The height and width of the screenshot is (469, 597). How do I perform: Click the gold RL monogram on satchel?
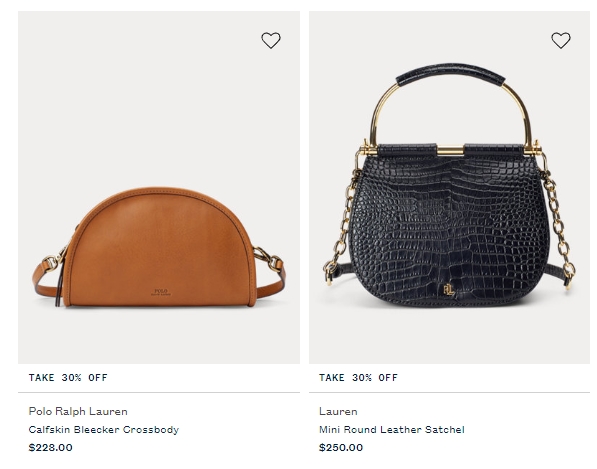point(449,290)
